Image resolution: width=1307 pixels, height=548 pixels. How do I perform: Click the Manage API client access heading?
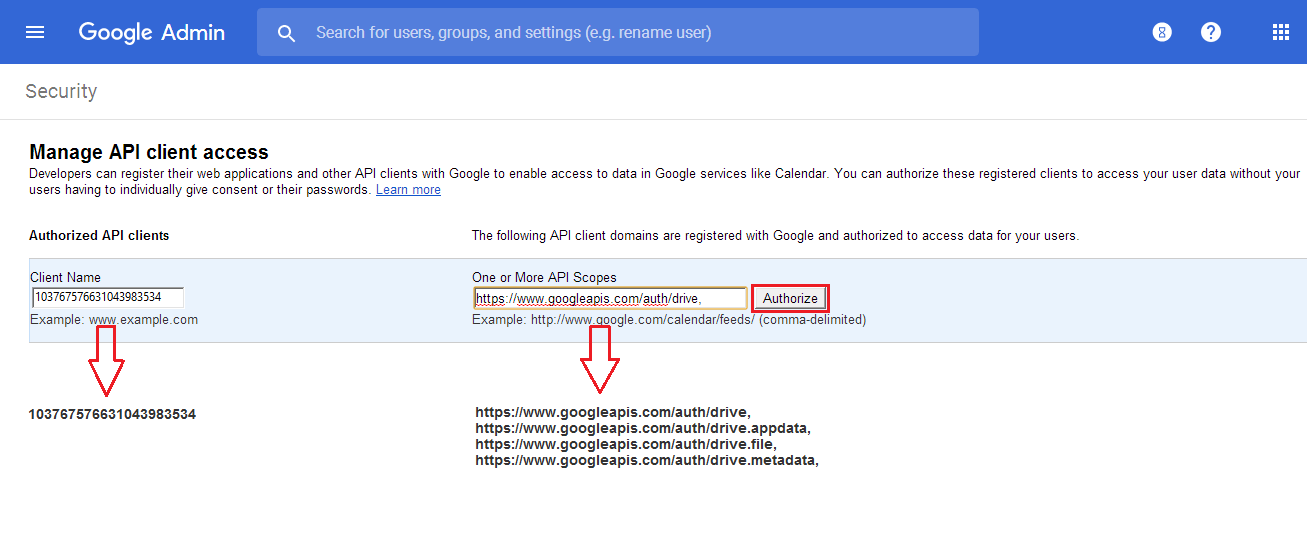(149, 152)
